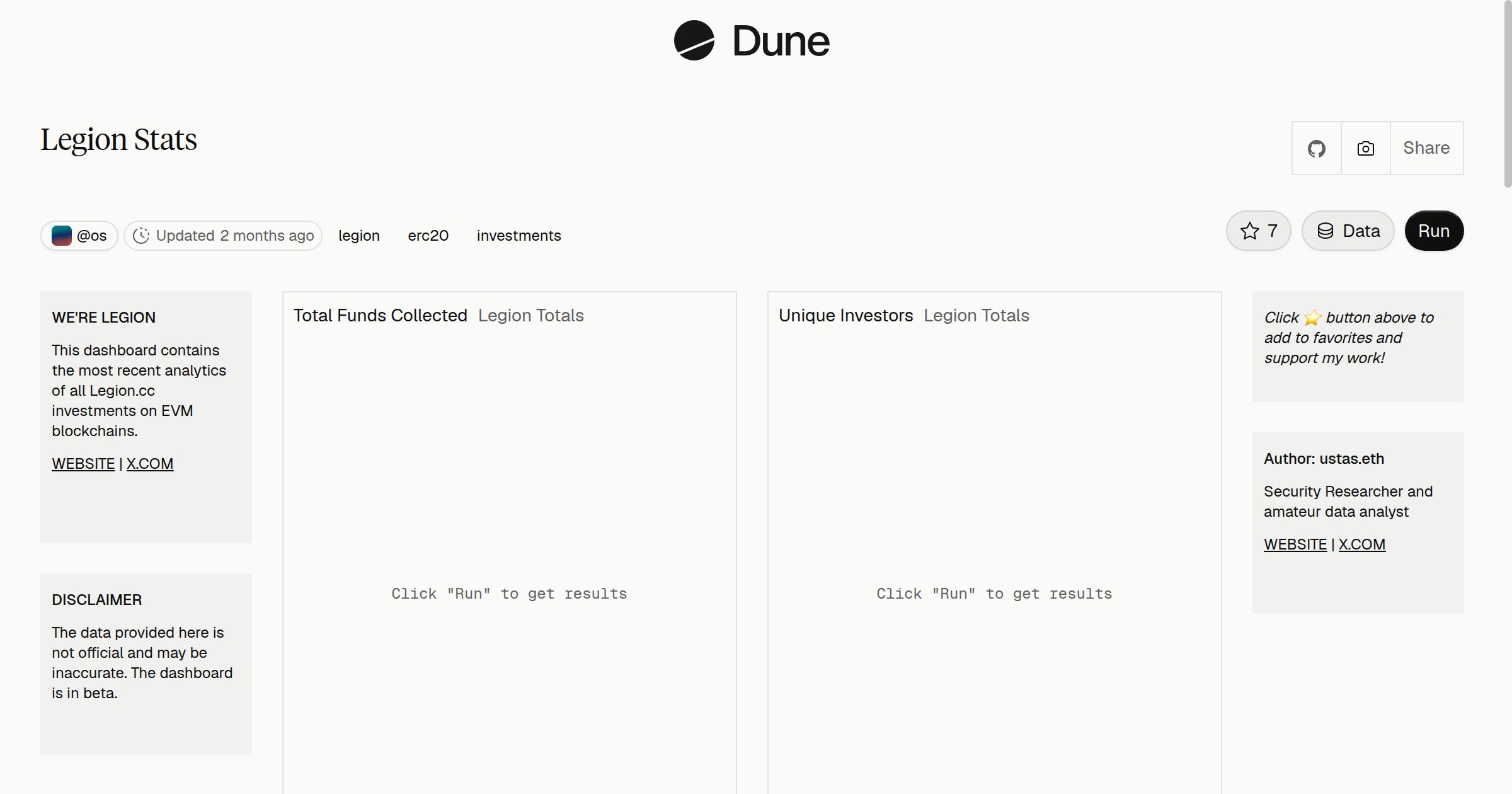Click the star emoji in the favorites note
1512x794 pixels.
1313,318
